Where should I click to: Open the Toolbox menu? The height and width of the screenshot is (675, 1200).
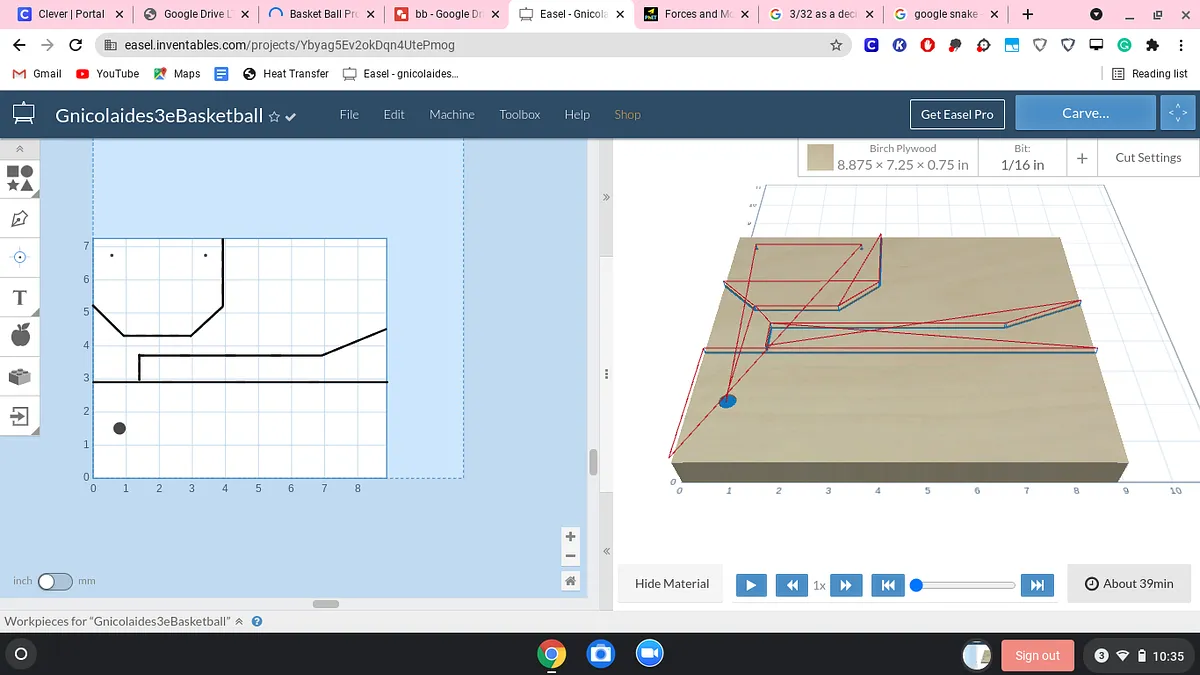click(x=520, y=114)
